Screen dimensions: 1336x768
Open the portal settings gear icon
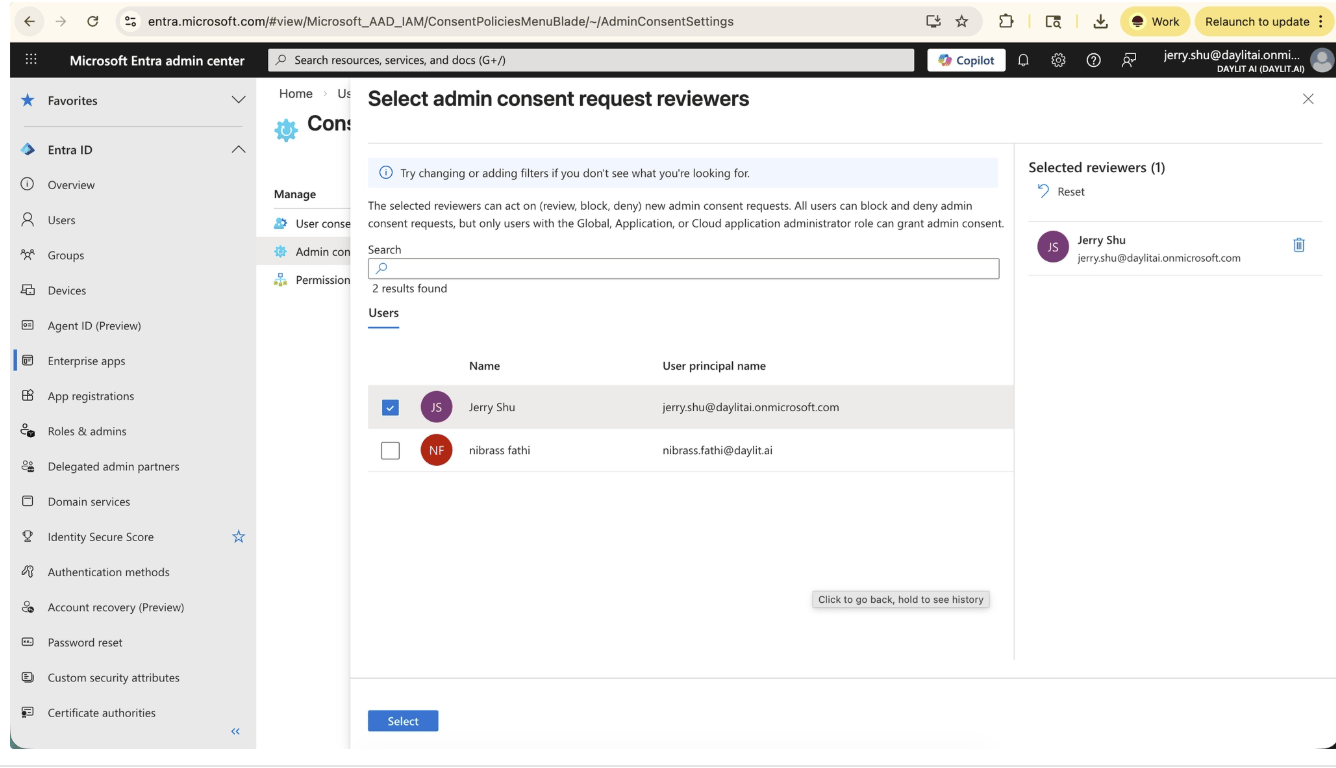(1058, 60)
